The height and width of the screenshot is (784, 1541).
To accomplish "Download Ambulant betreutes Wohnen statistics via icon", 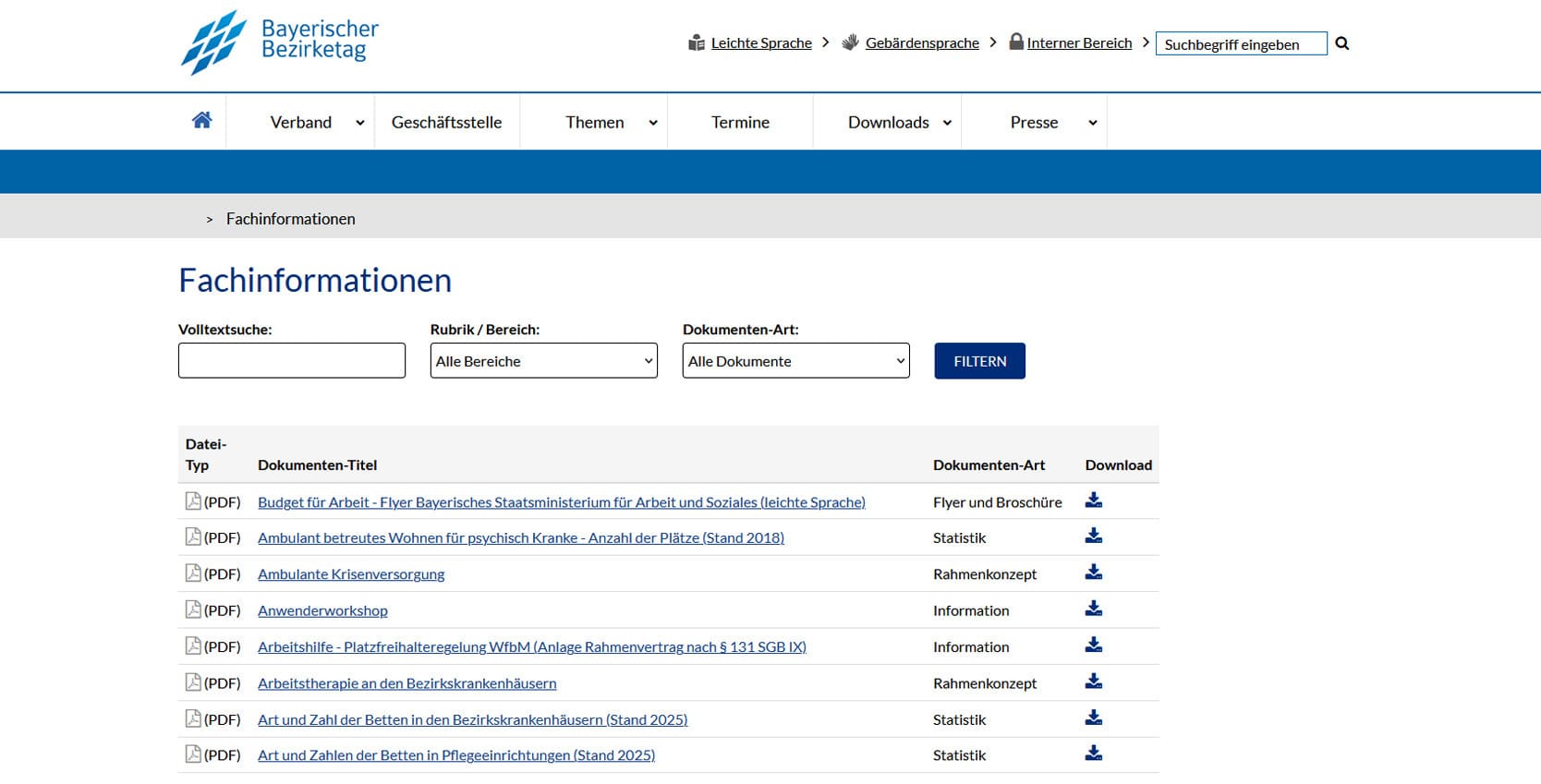I will tap(1093, 536).
